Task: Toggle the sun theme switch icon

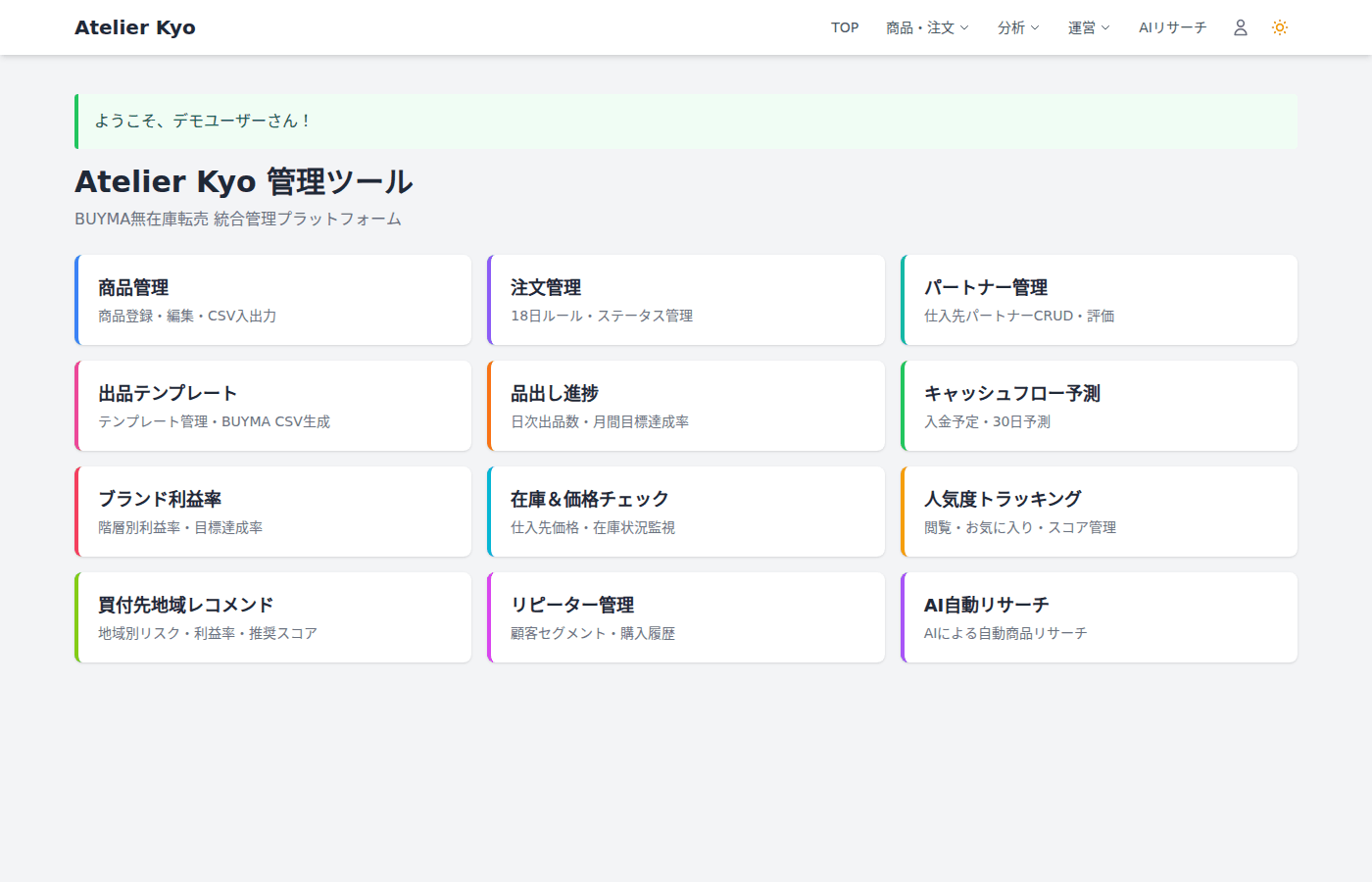Action: pos(1280,27)
